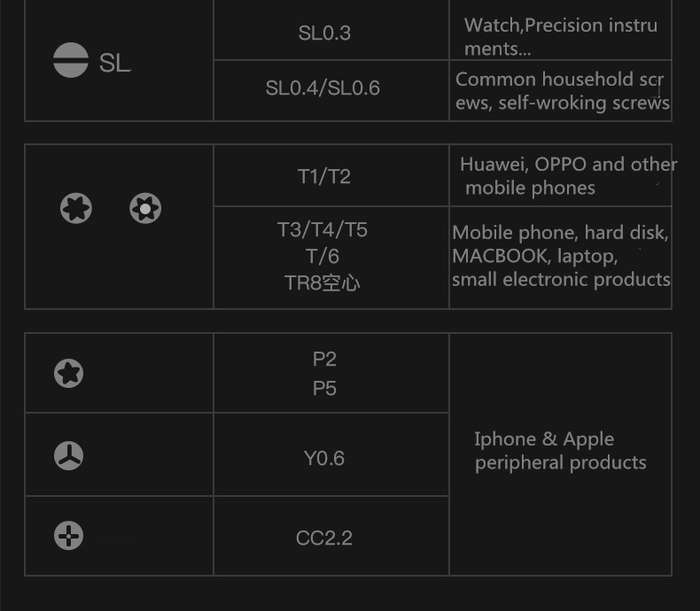
Task: Select the SL label text
Action: pyautogui.click(x=115, y=62)
